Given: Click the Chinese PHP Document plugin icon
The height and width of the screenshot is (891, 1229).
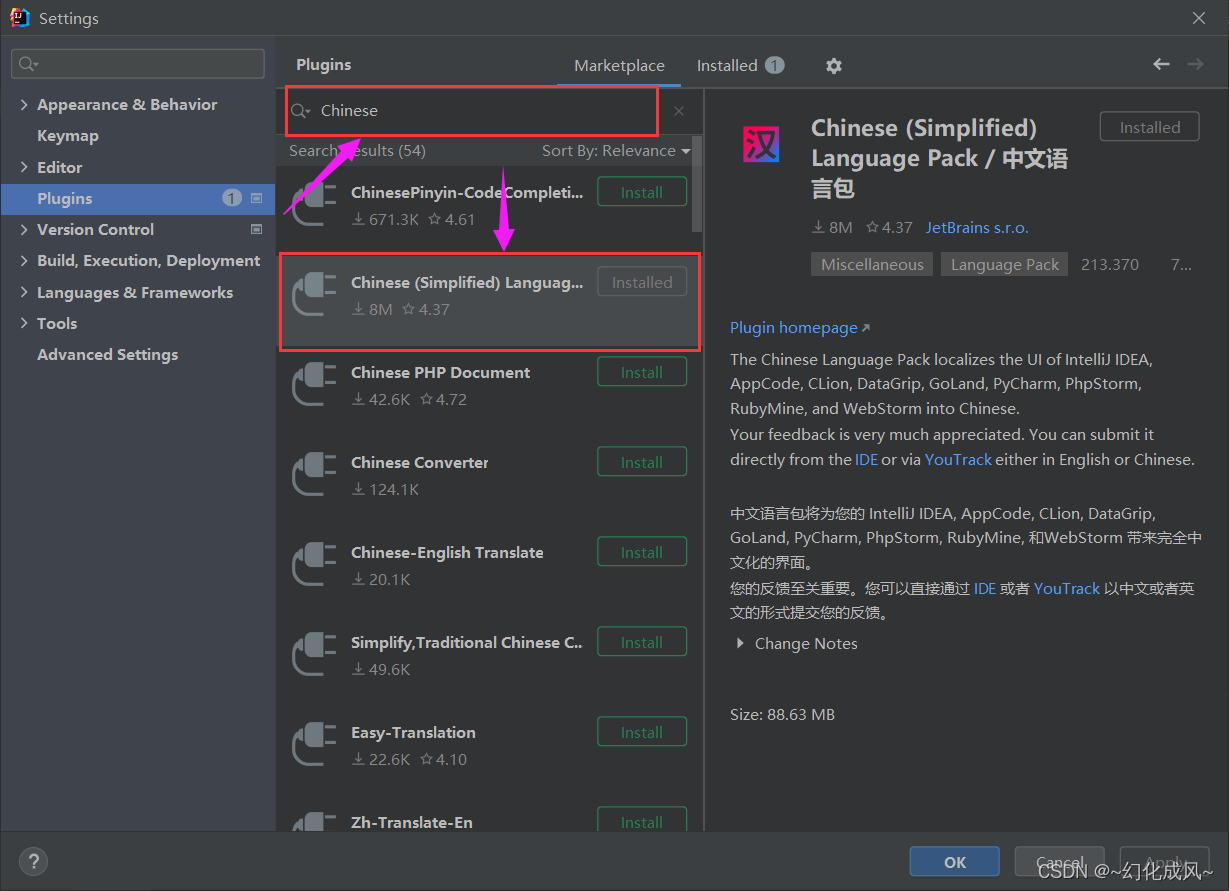Looking at the screenshot, I should point(314,386).
